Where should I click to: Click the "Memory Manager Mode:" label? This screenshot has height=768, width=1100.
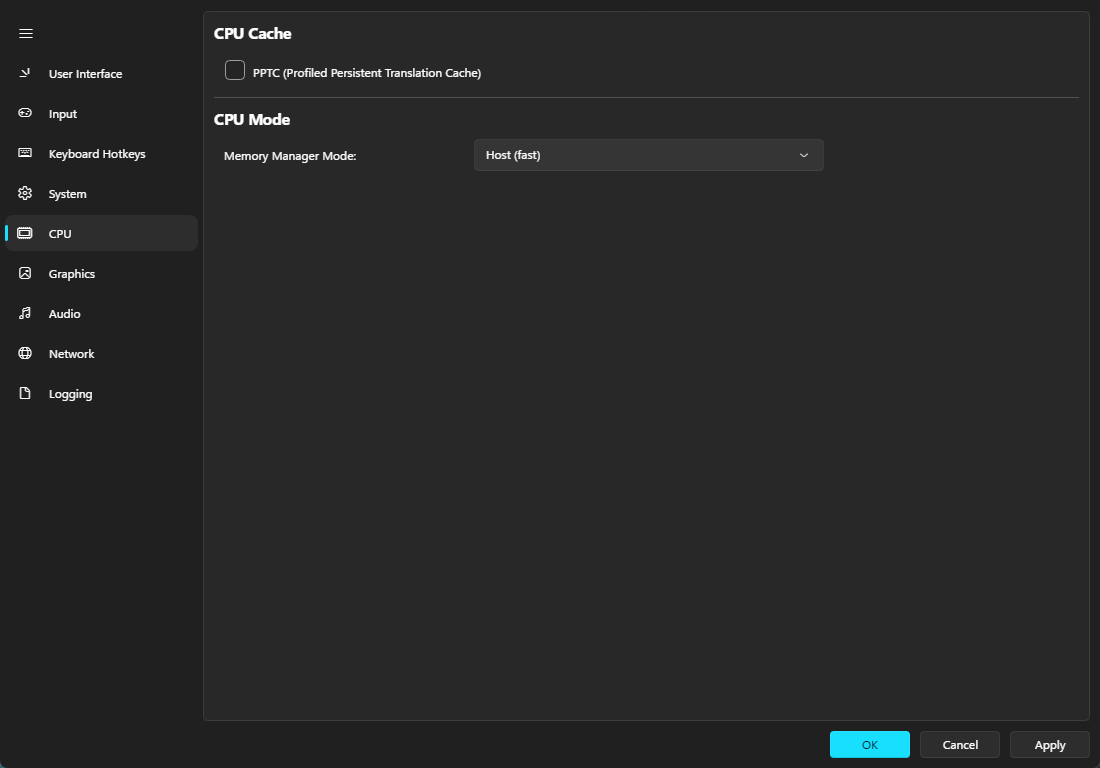coord(290,156)
